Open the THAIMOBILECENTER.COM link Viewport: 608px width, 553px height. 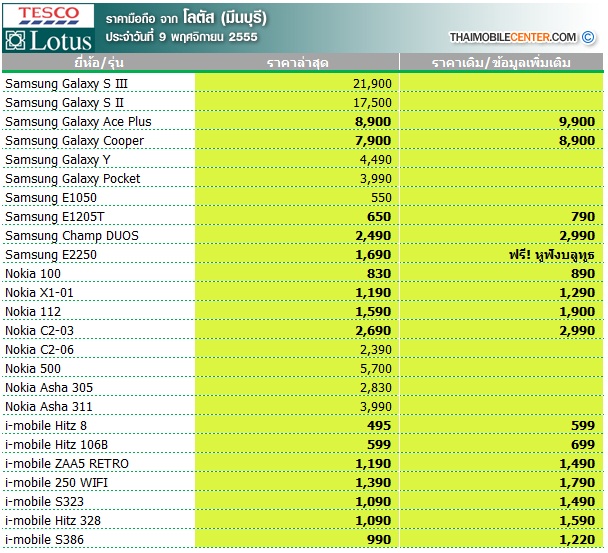pyautogui.click(x=513, y=37)
